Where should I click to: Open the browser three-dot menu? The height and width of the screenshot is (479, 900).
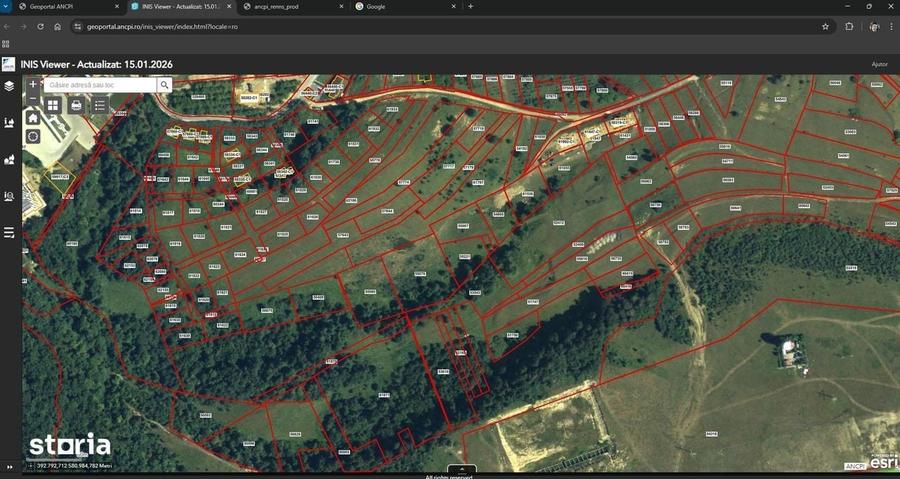(893, 26)
